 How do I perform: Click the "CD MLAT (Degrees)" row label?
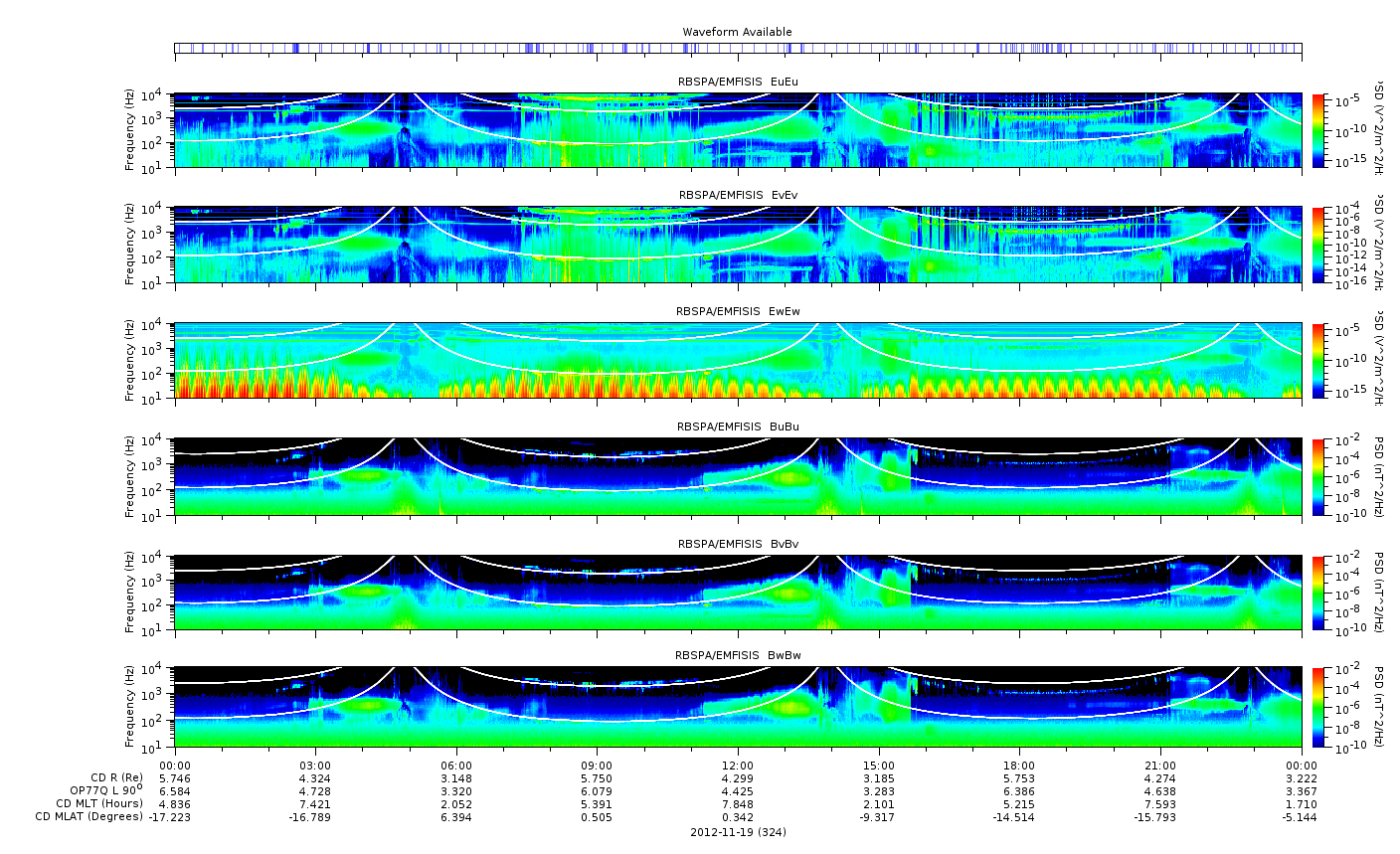point(90,817)
